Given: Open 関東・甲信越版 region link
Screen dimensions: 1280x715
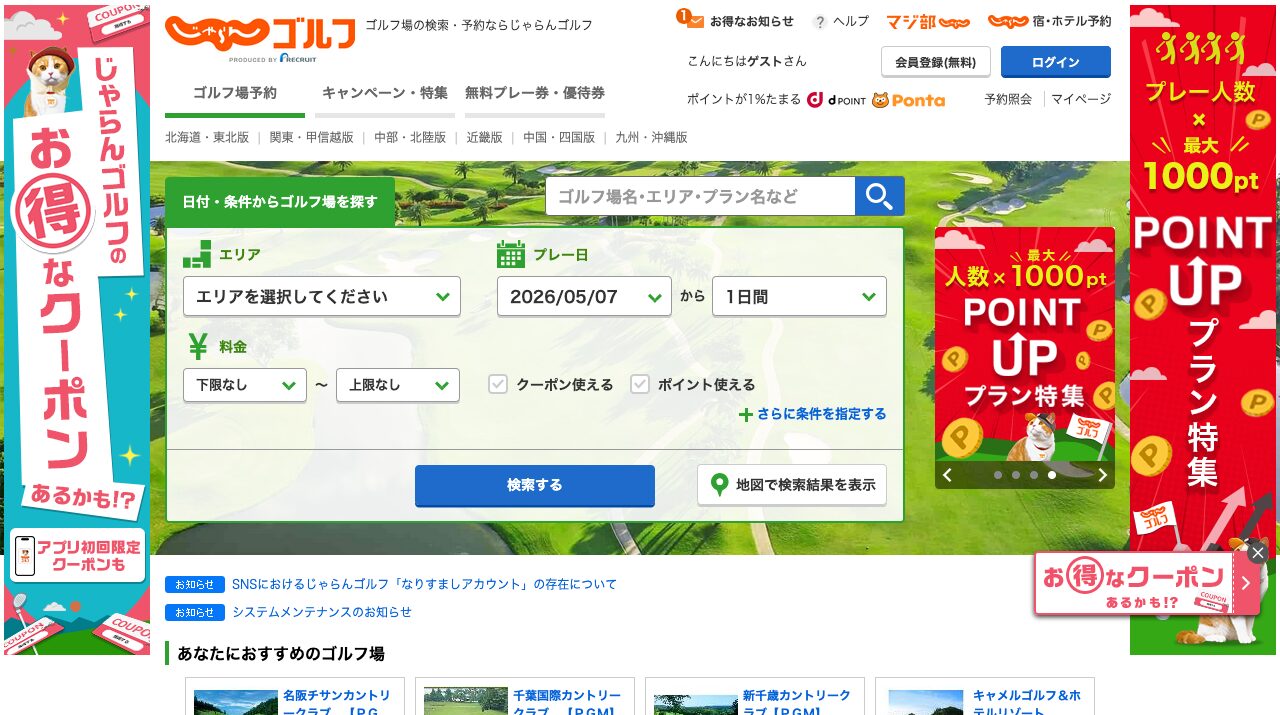Looking at the screenshot, I should (311, 138).
